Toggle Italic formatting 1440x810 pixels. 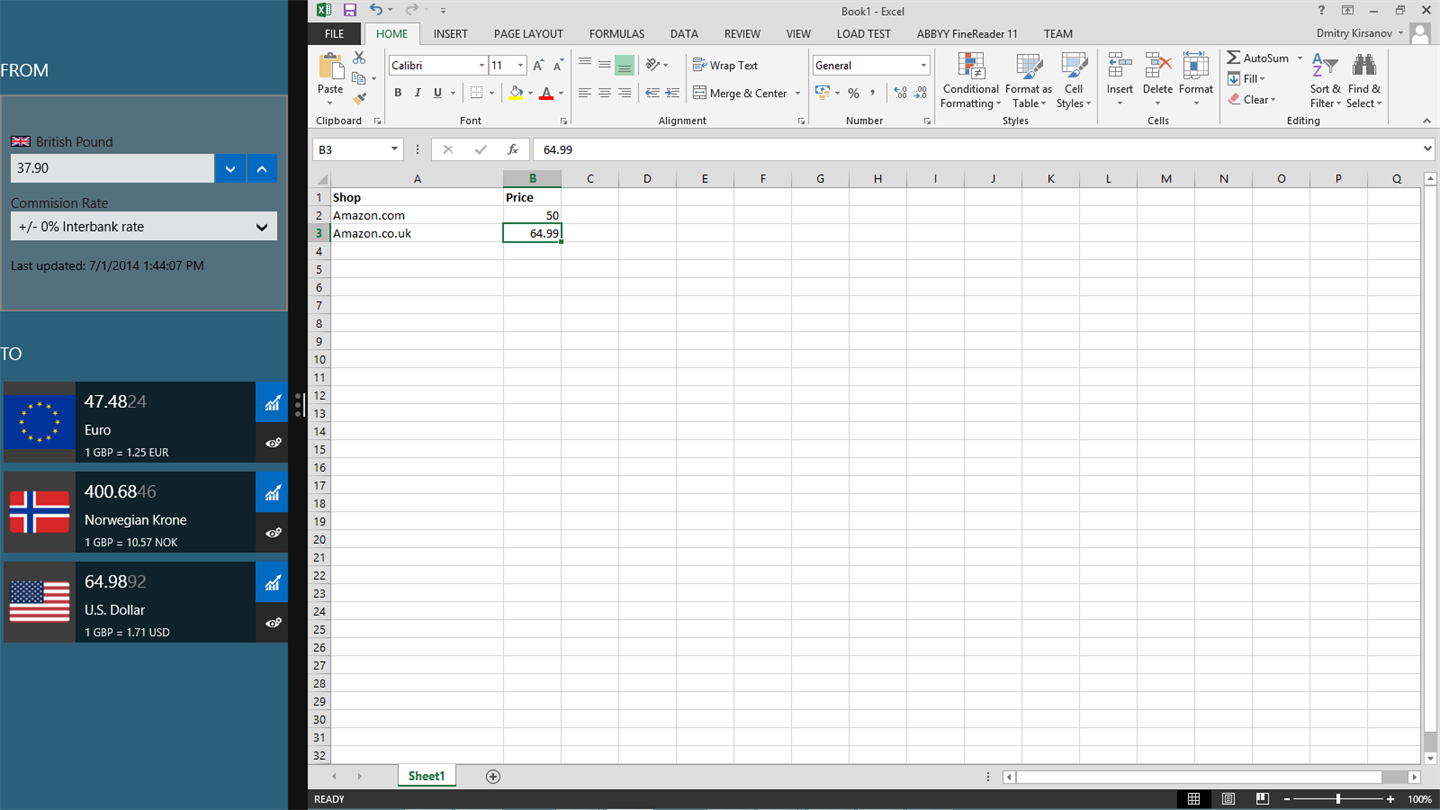point(417,93)
